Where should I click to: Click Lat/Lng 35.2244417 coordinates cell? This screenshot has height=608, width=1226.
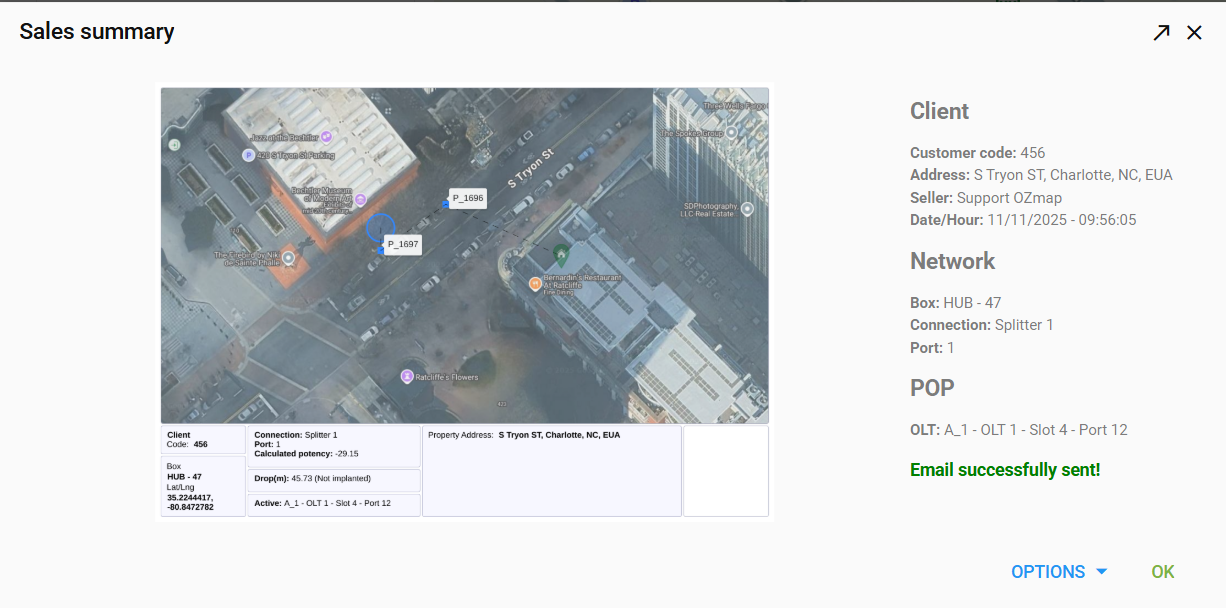(x=203, y=486)
